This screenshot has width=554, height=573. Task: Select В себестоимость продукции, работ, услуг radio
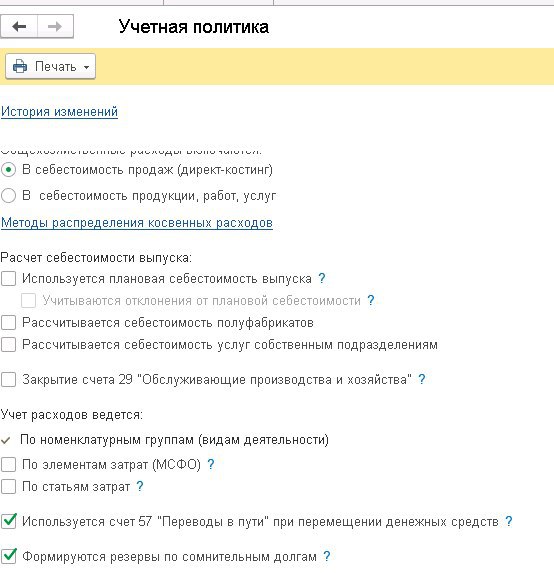(8, 196)
